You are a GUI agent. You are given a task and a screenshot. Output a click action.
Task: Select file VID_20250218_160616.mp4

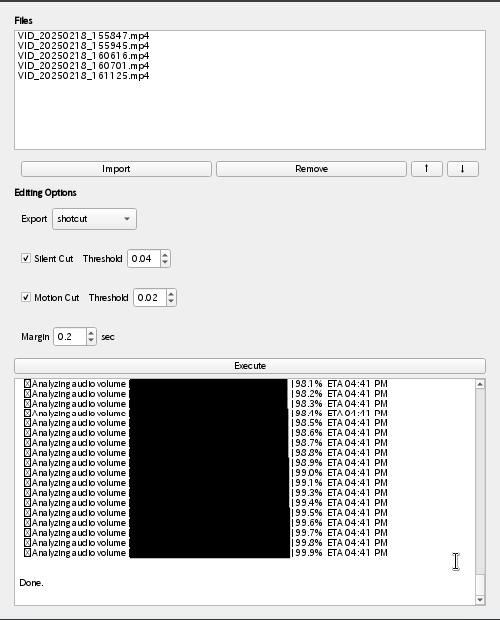pos(83,56)
